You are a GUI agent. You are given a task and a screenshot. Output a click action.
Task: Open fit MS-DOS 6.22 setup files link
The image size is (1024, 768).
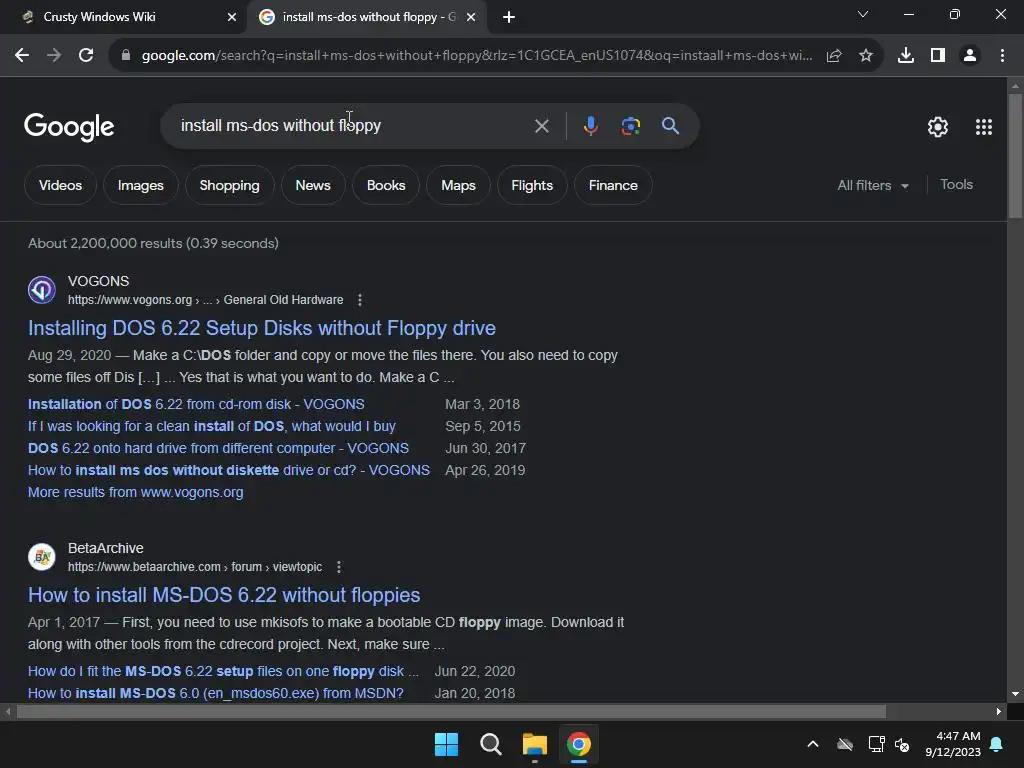coord(223,671)
